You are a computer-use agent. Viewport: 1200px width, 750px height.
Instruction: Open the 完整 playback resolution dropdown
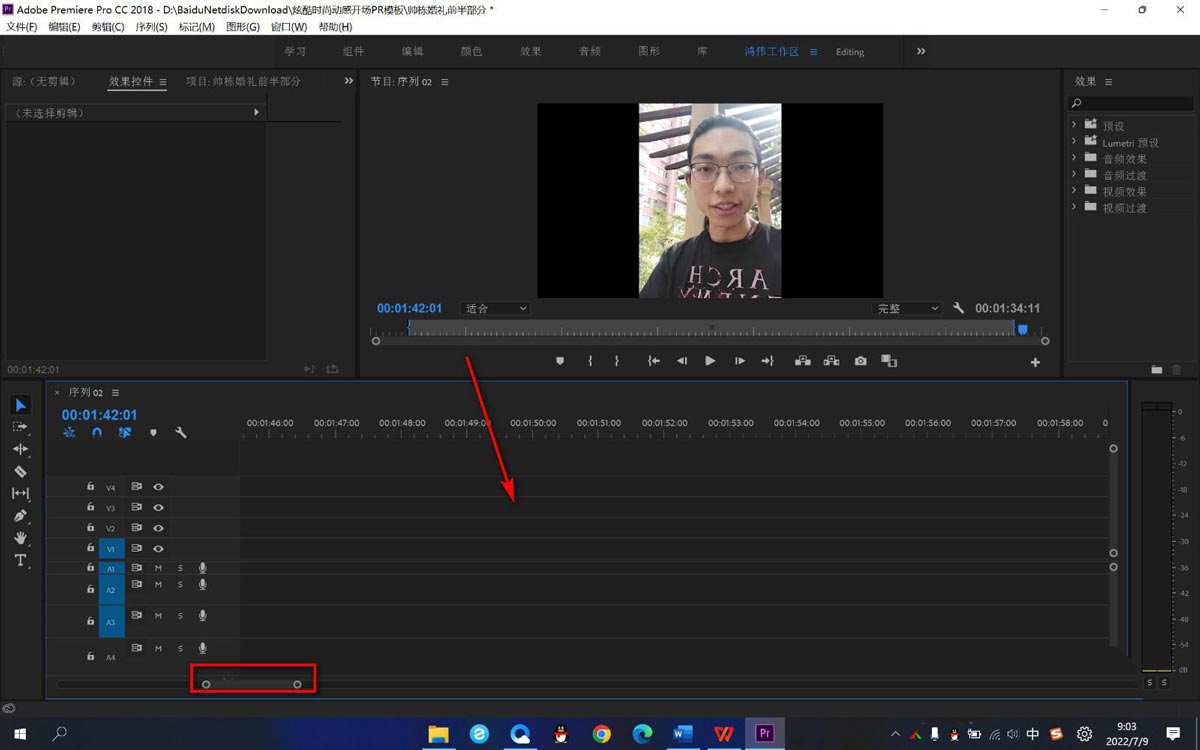click(x=906, y=309)
